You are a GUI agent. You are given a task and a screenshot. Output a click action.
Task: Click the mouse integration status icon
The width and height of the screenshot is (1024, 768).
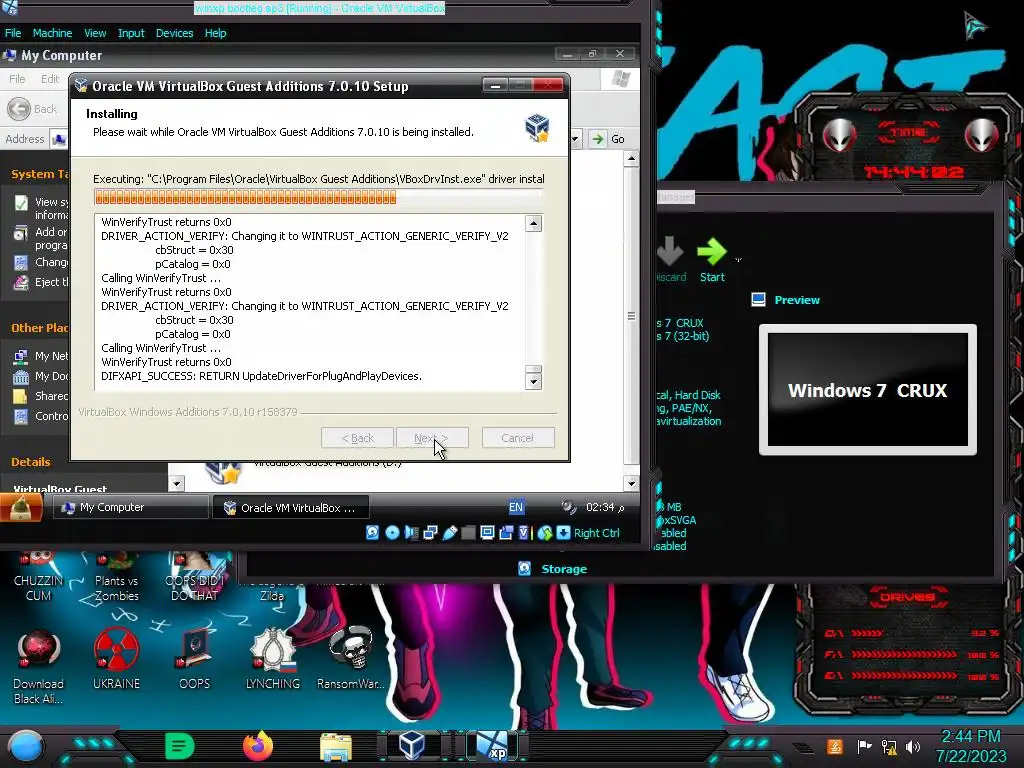pos(545,533)
